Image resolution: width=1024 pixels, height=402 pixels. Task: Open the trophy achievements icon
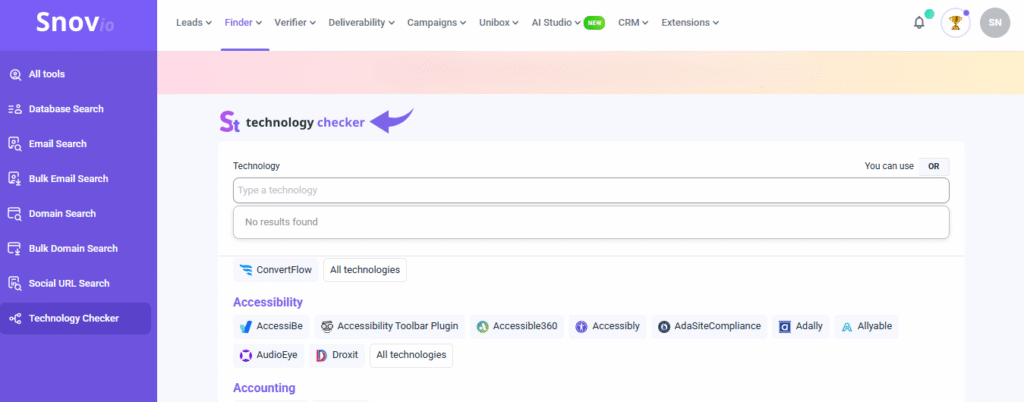pyautogui.click(x=955, y=23)
